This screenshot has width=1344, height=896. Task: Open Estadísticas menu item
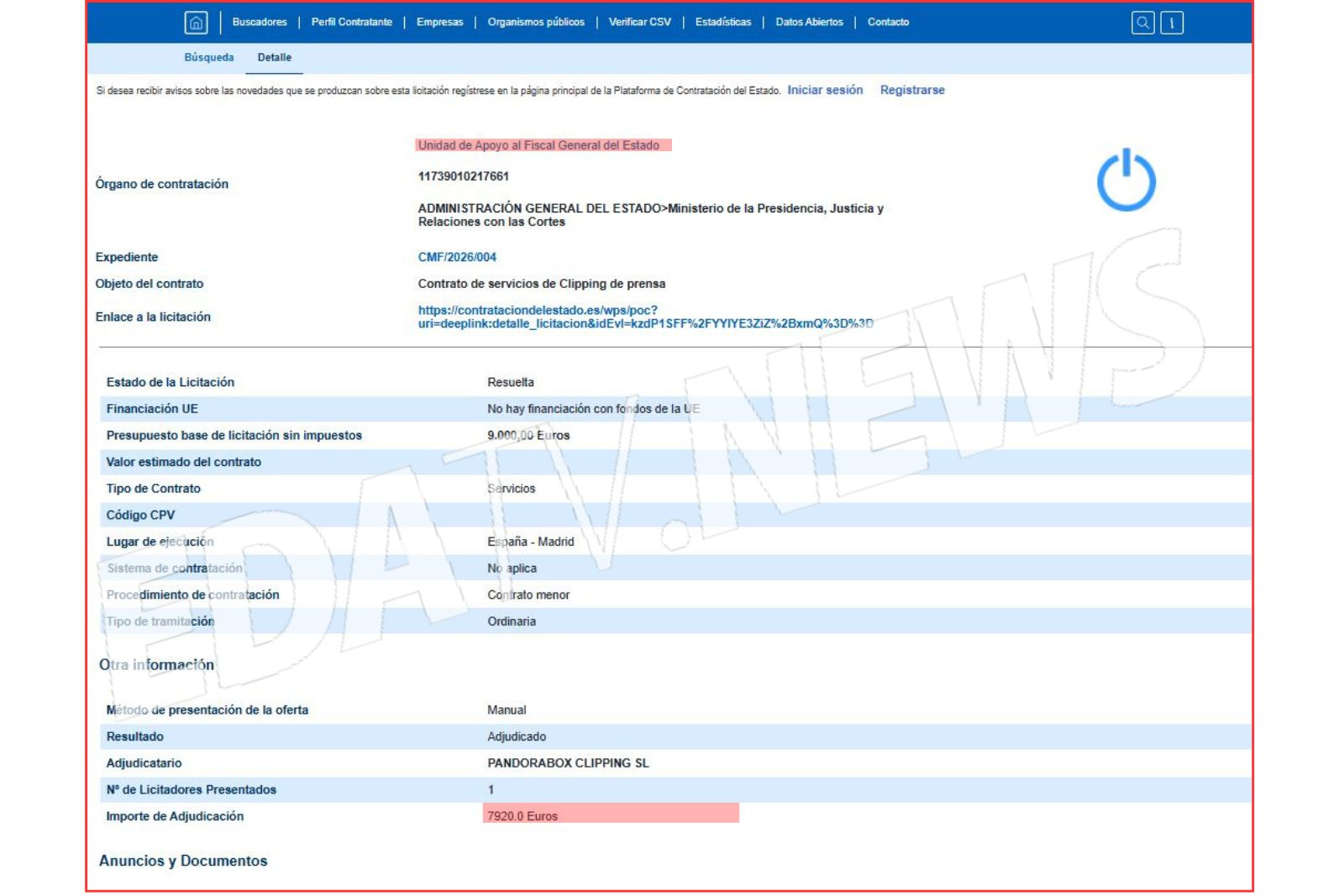(x=723, y=22)
